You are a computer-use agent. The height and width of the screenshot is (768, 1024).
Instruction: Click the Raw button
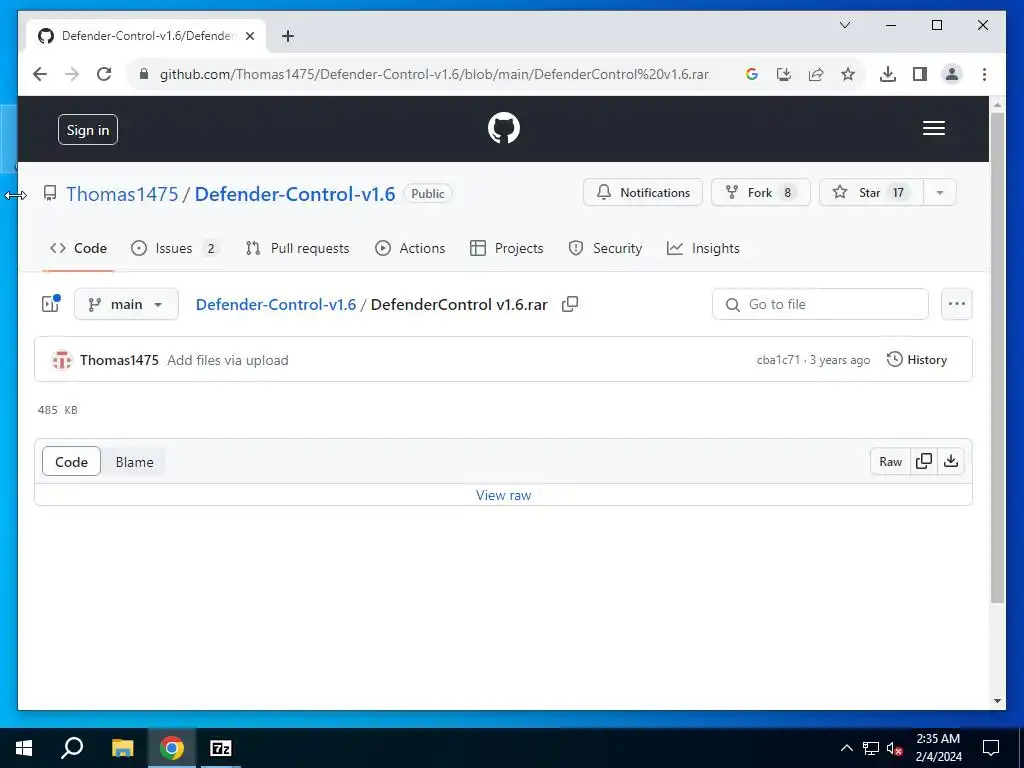(x=890, y=462)
